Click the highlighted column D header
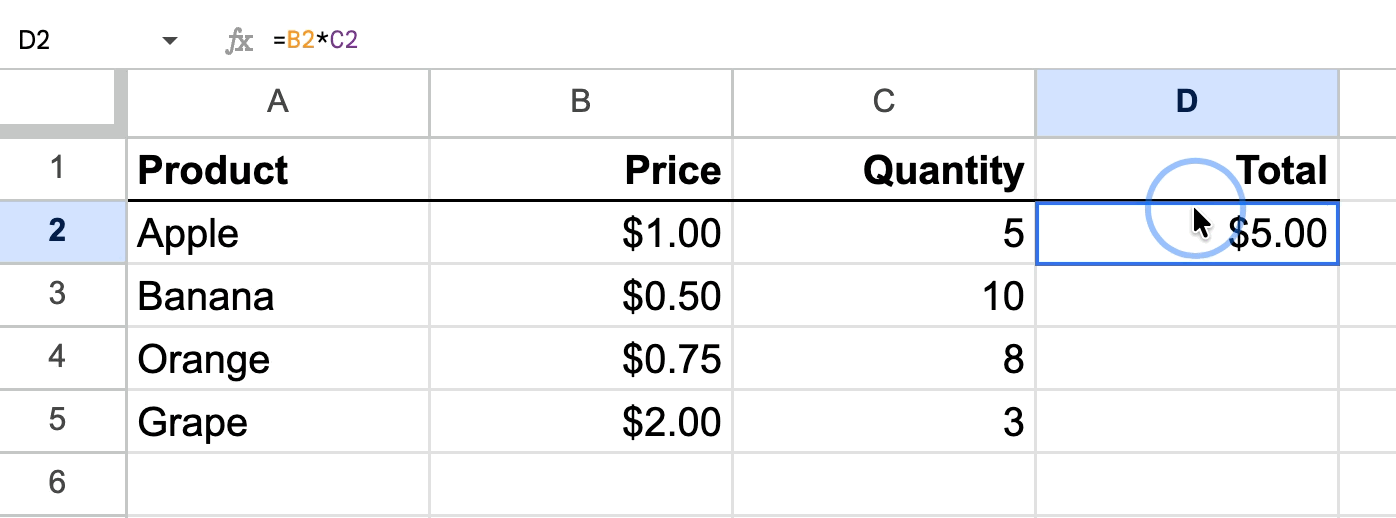The height and width of the screenshot is (518, 1396). [x=1186, y=102]
